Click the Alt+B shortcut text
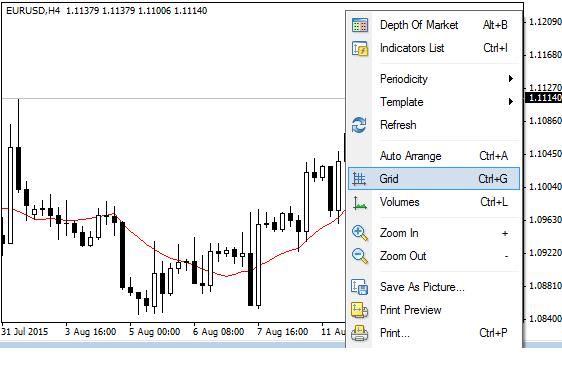 pyautogui.click(x=495, y=25)
